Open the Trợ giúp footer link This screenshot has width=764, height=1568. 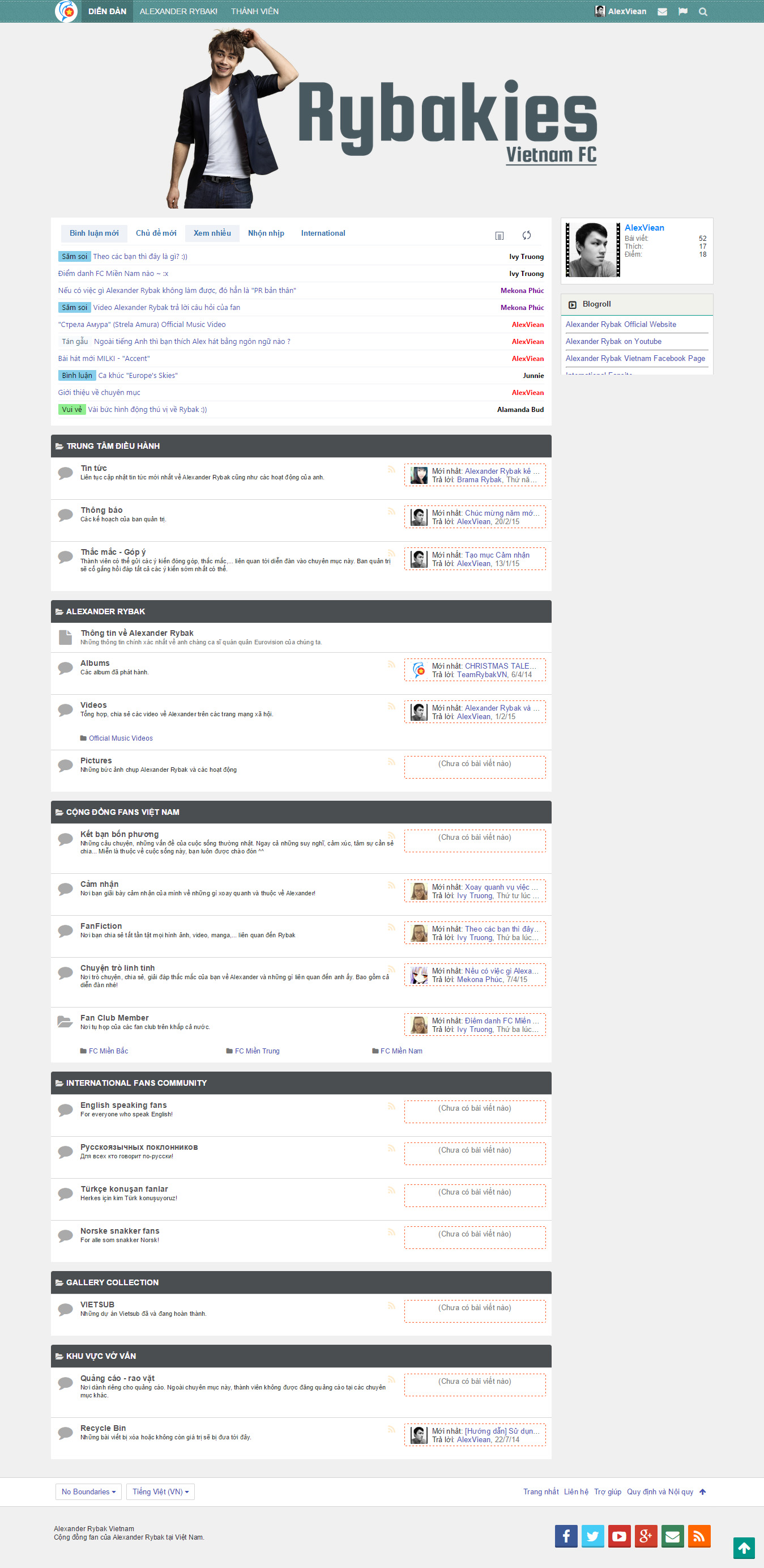[x=607, y=1492]
